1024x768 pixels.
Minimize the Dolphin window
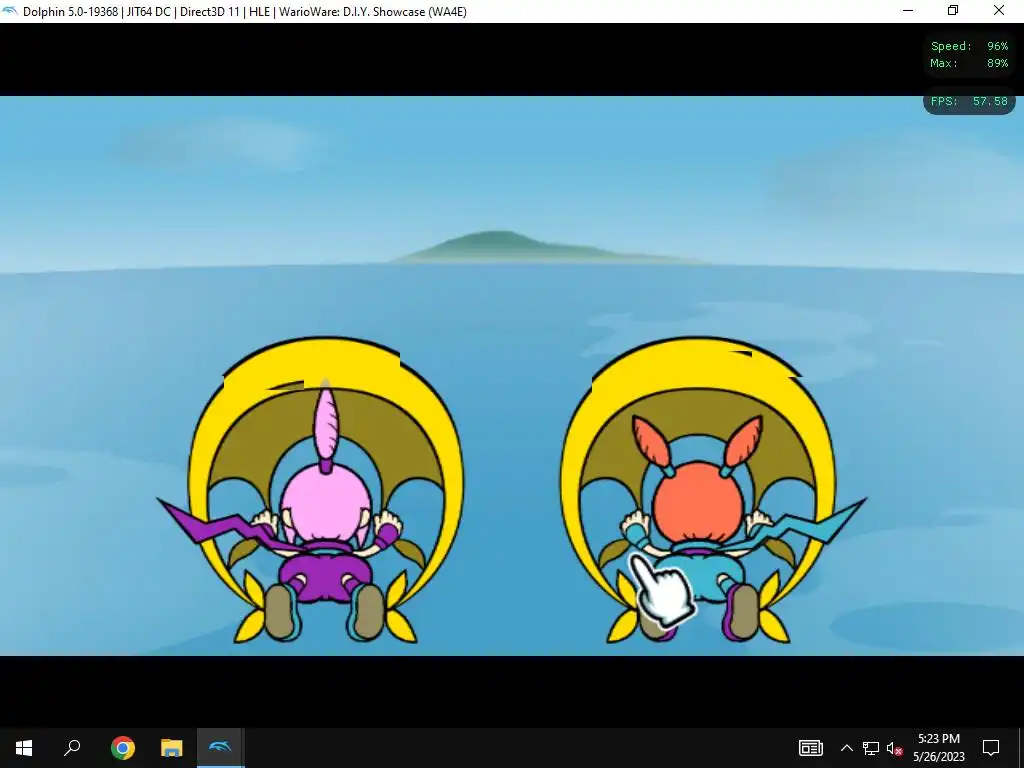coord(908,11)
